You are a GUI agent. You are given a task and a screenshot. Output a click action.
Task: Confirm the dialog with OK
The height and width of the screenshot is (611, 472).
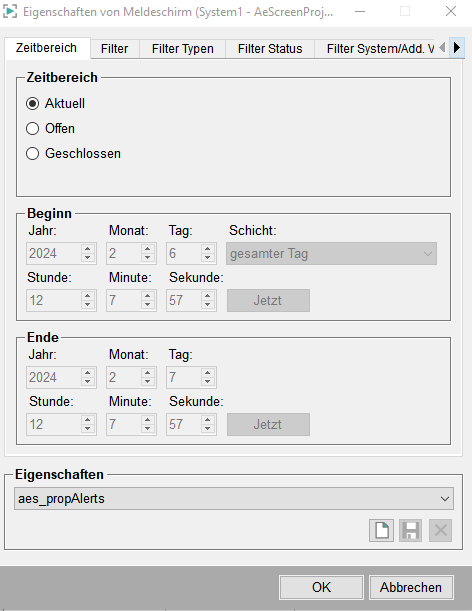(x=321, y=587)
